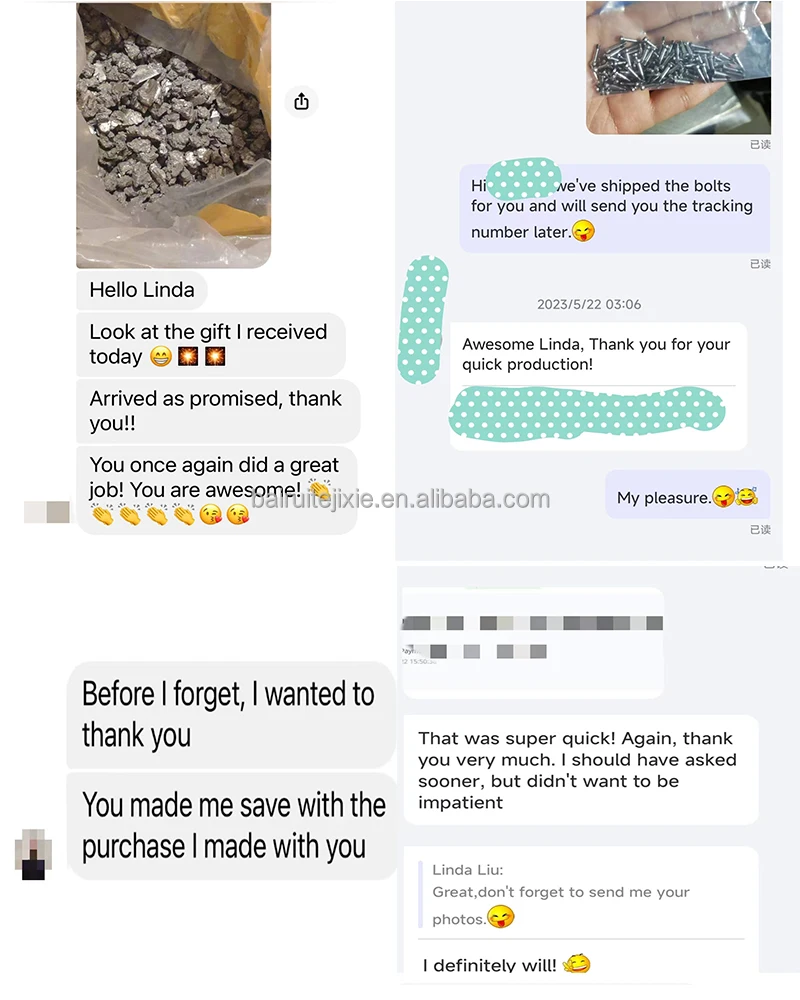Select the 'we've shipped the bolts' message
Viewport: 800px width, 1000px height.
click(614, 209)
